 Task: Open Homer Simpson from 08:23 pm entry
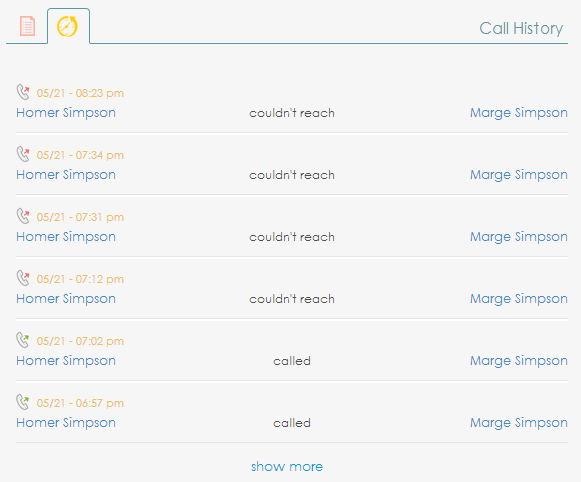(66, 113)
